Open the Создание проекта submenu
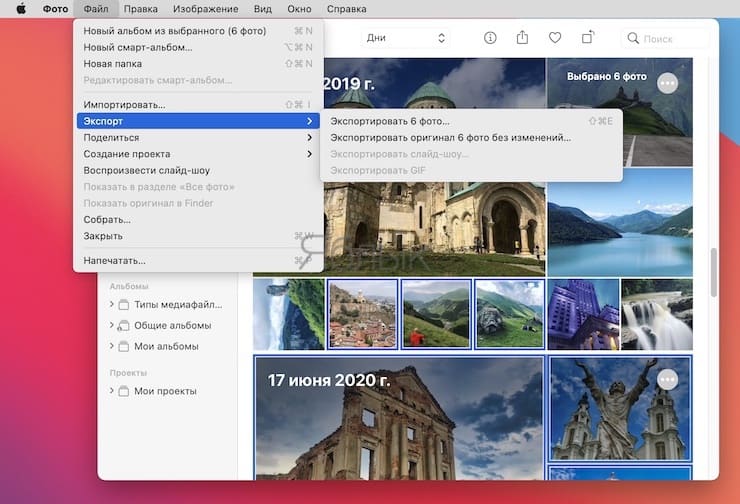The image size is (740, 504). pyautogui.click(x=198, y=154)
